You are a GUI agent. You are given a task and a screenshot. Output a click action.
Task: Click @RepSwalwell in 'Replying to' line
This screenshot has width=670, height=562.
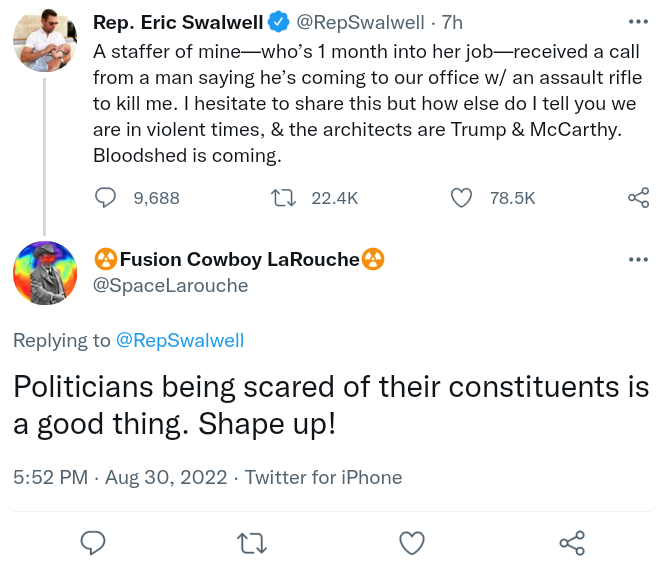(180, 340)
